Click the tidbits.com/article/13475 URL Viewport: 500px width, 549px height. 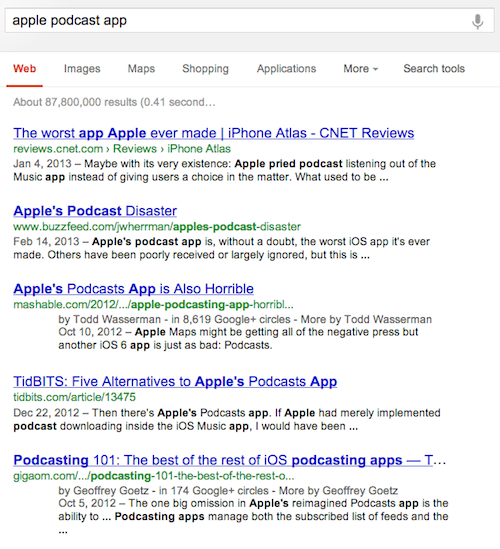click(74, 397)
